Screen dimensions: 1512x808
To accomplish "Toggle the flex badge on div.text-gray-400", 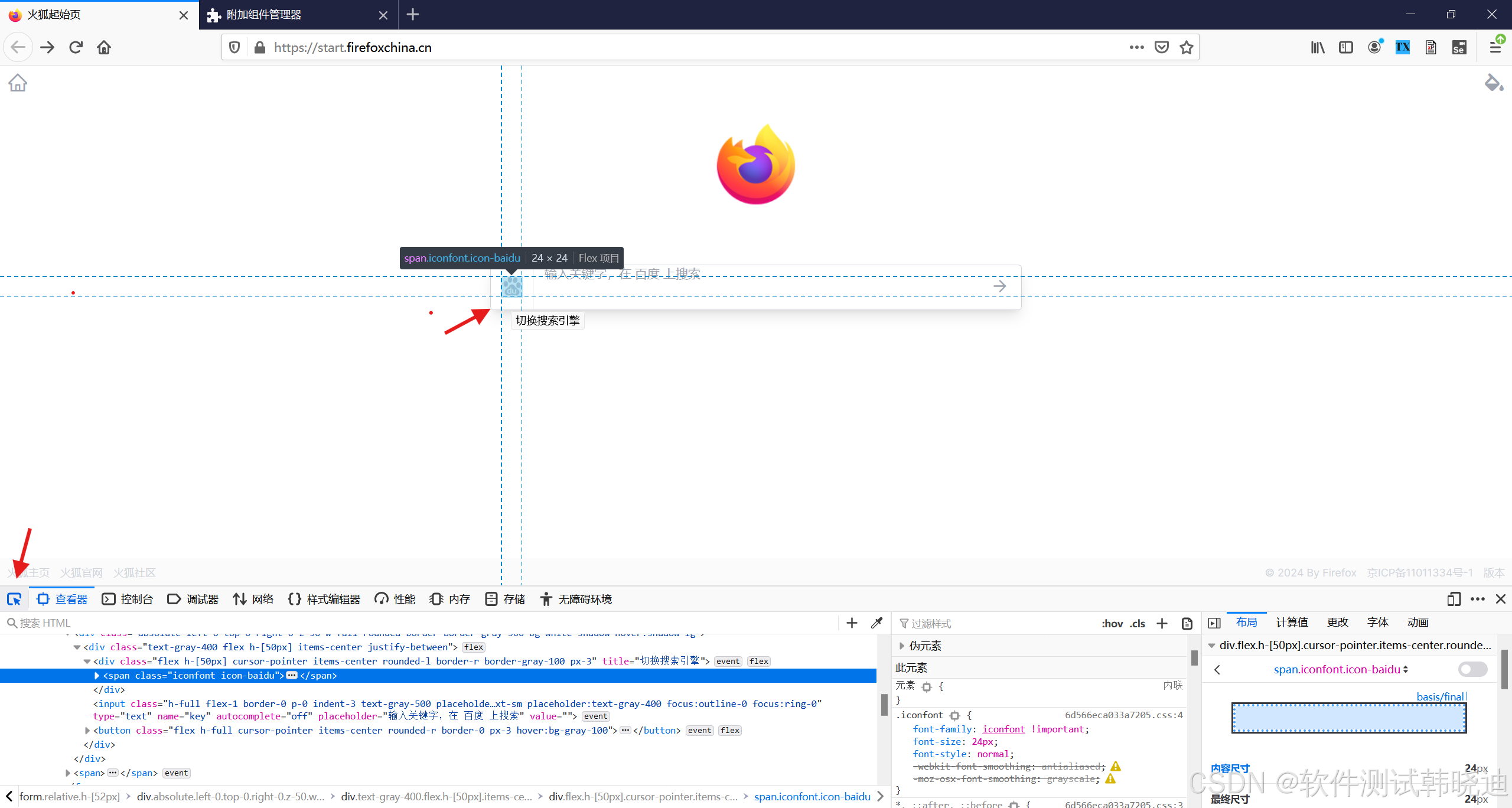I will coord(474,647).
